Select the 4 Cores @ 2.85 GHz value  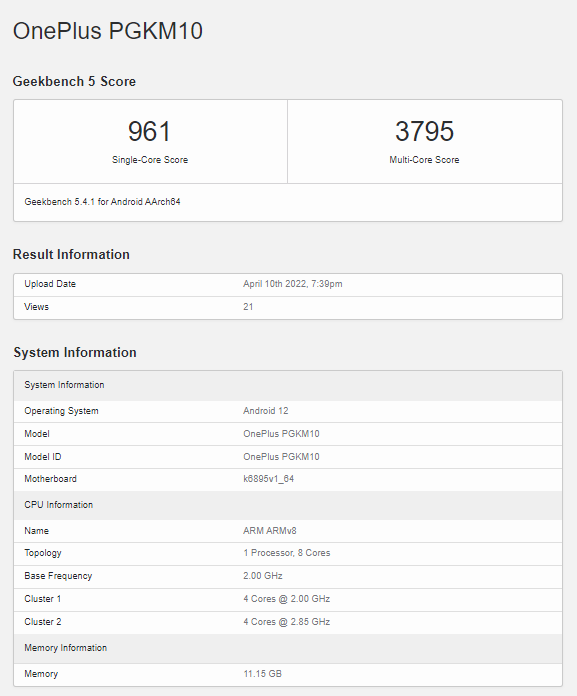[287, 622]
